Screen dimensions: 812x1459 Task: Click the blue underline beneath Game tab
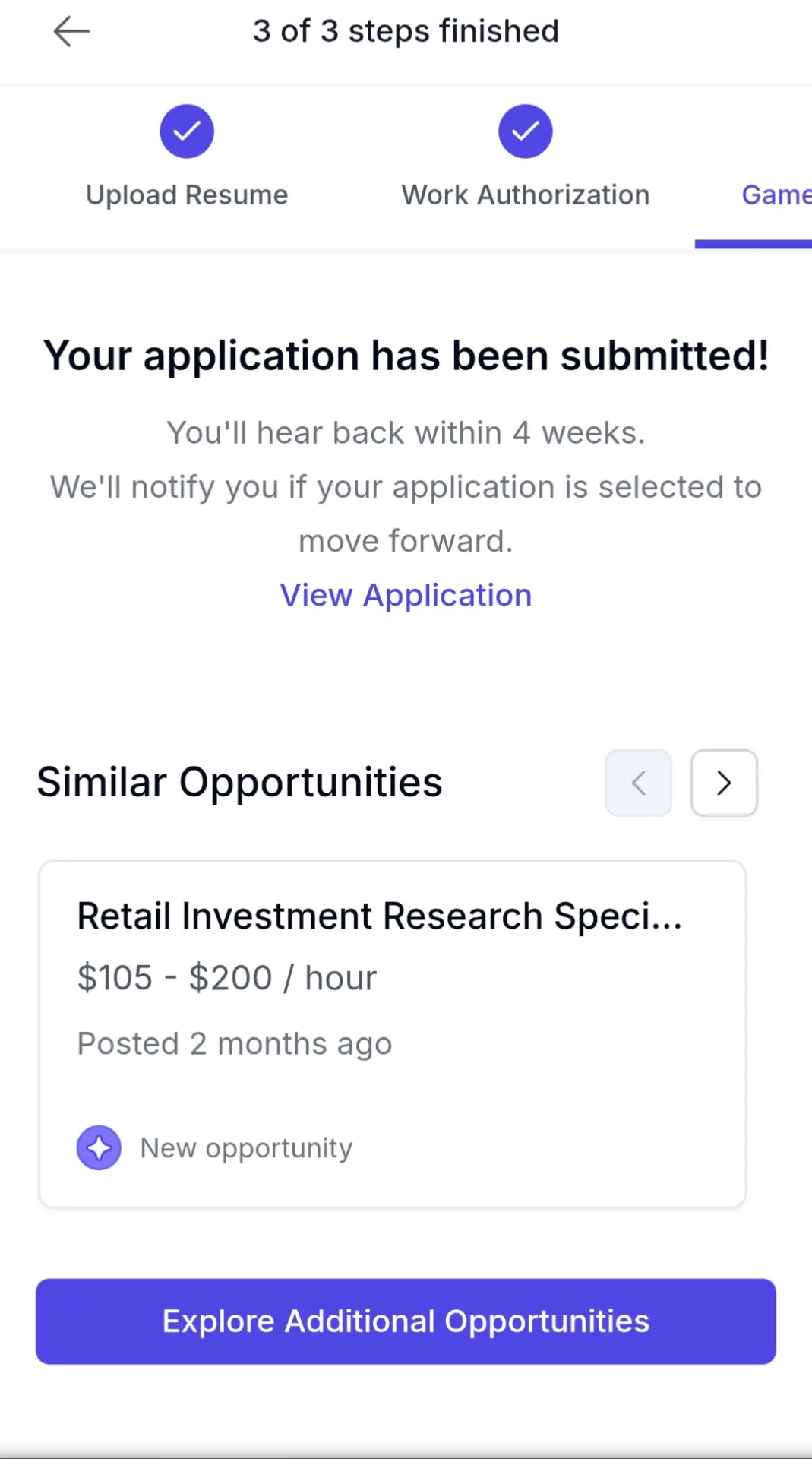[x=754, y=244]
